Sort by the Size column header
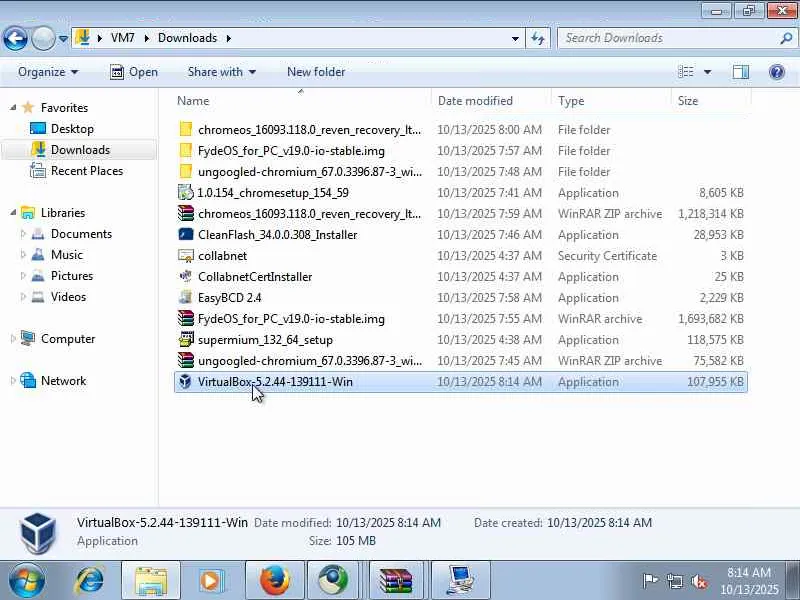 click(711, 101)
